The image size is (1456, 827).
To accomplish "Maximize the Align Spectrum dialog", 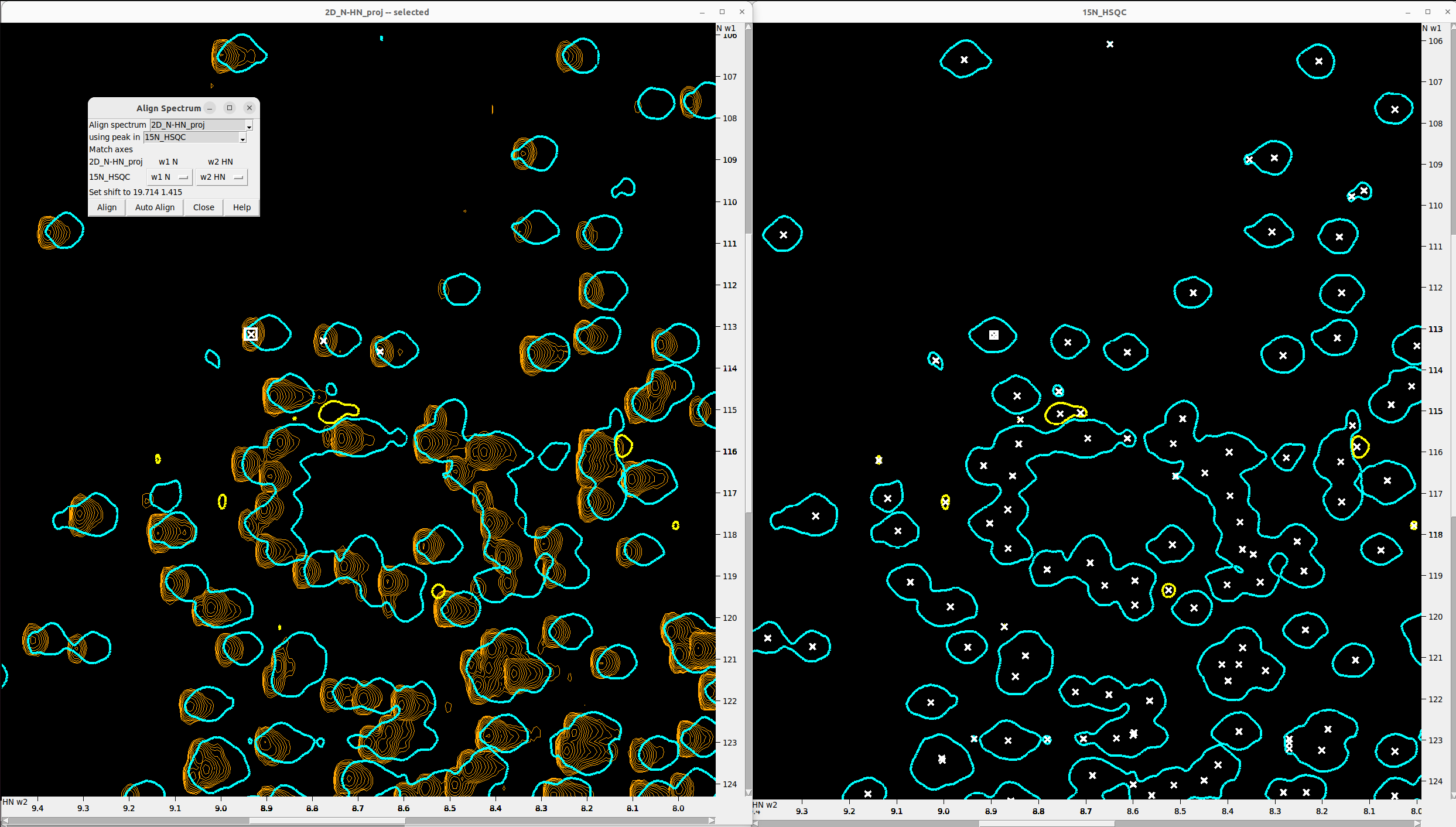I will [230, 108].
